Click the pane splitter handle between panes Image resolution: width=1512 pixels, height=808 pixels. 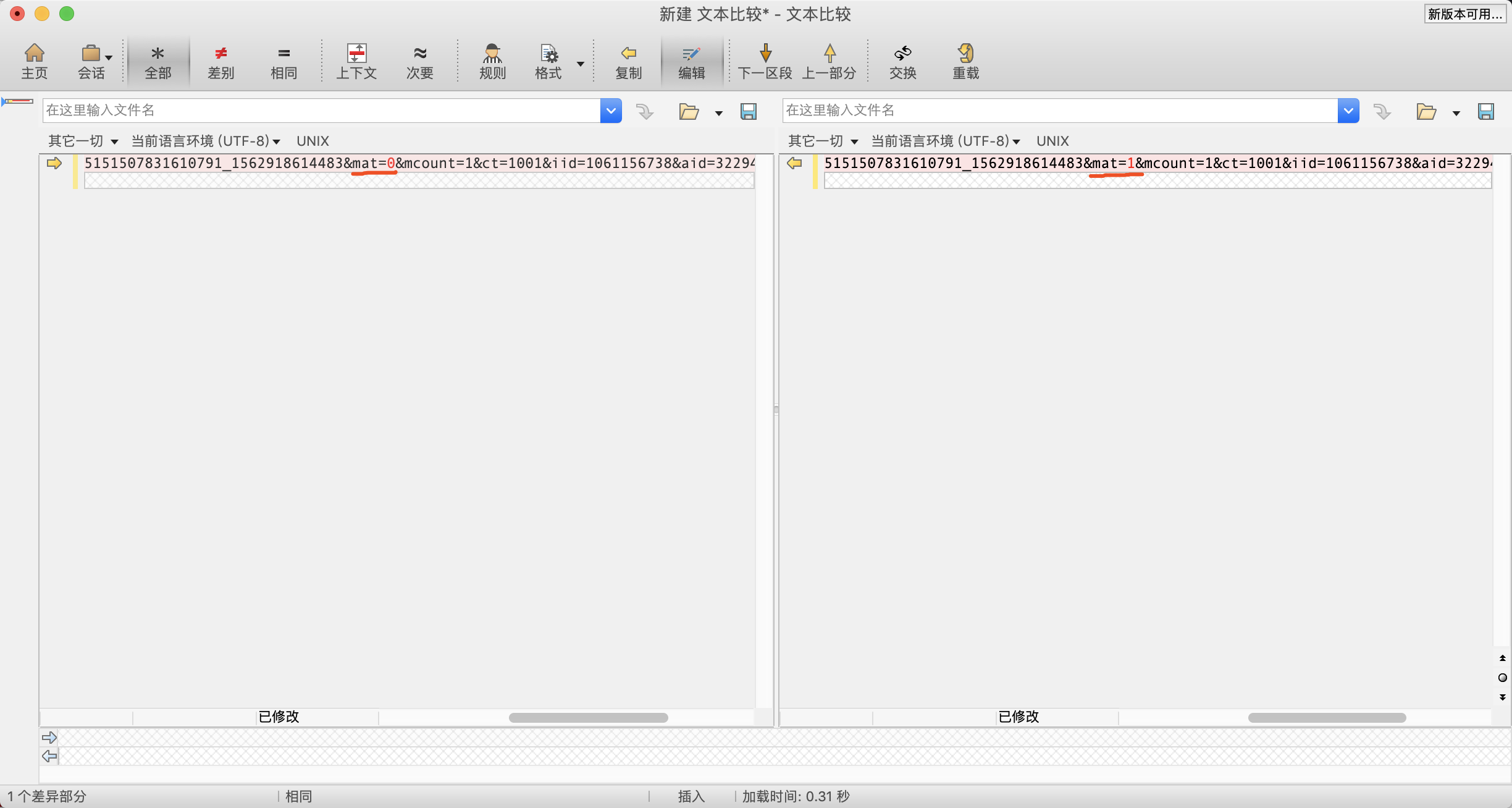776,410
